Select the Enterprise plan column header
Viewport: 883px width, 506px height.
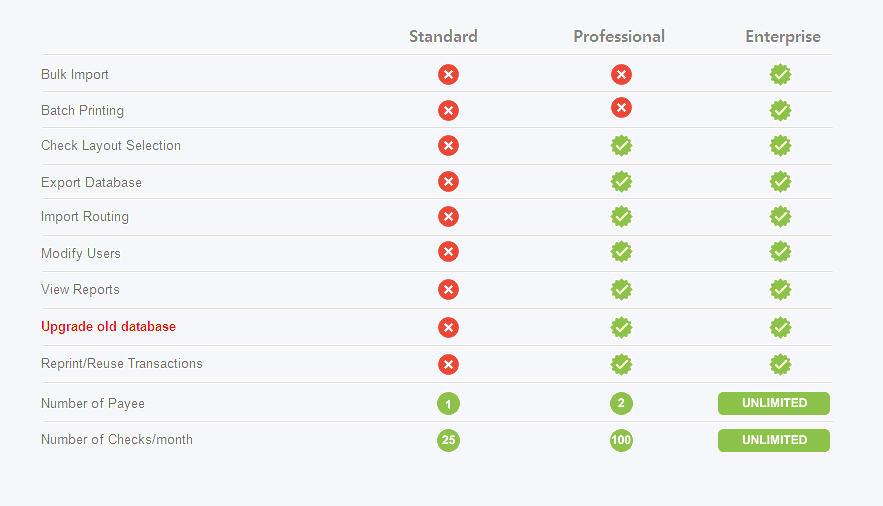pos(783,36)
